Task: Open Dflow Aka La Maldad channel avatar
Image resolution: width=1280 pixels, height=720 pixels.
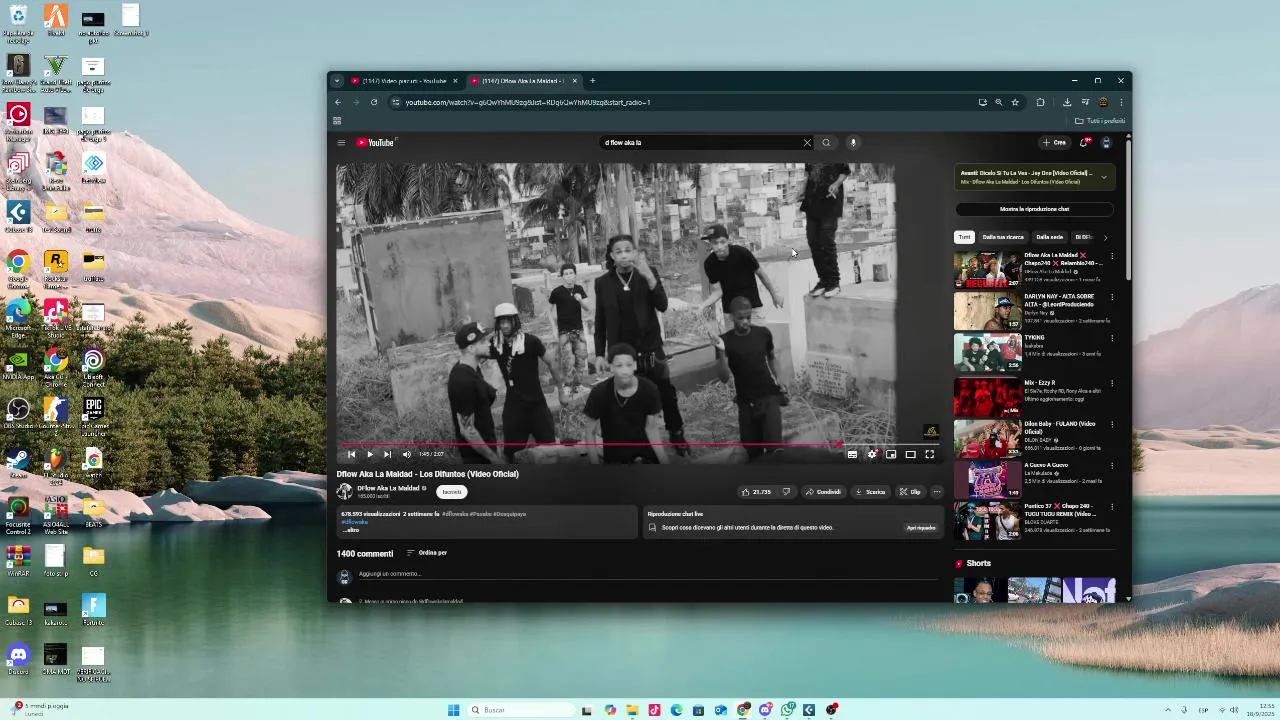Action: pos(345,492)
